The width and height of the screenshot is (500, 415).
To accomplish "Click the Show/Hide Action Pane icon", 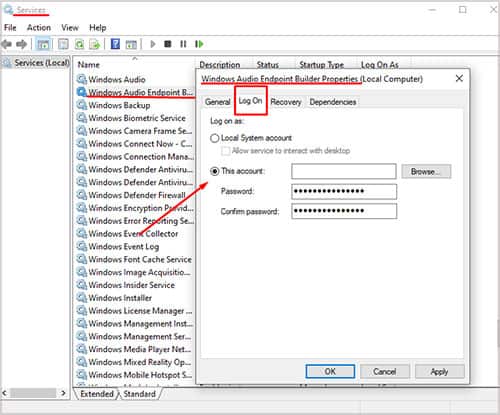I will point(131,44).
